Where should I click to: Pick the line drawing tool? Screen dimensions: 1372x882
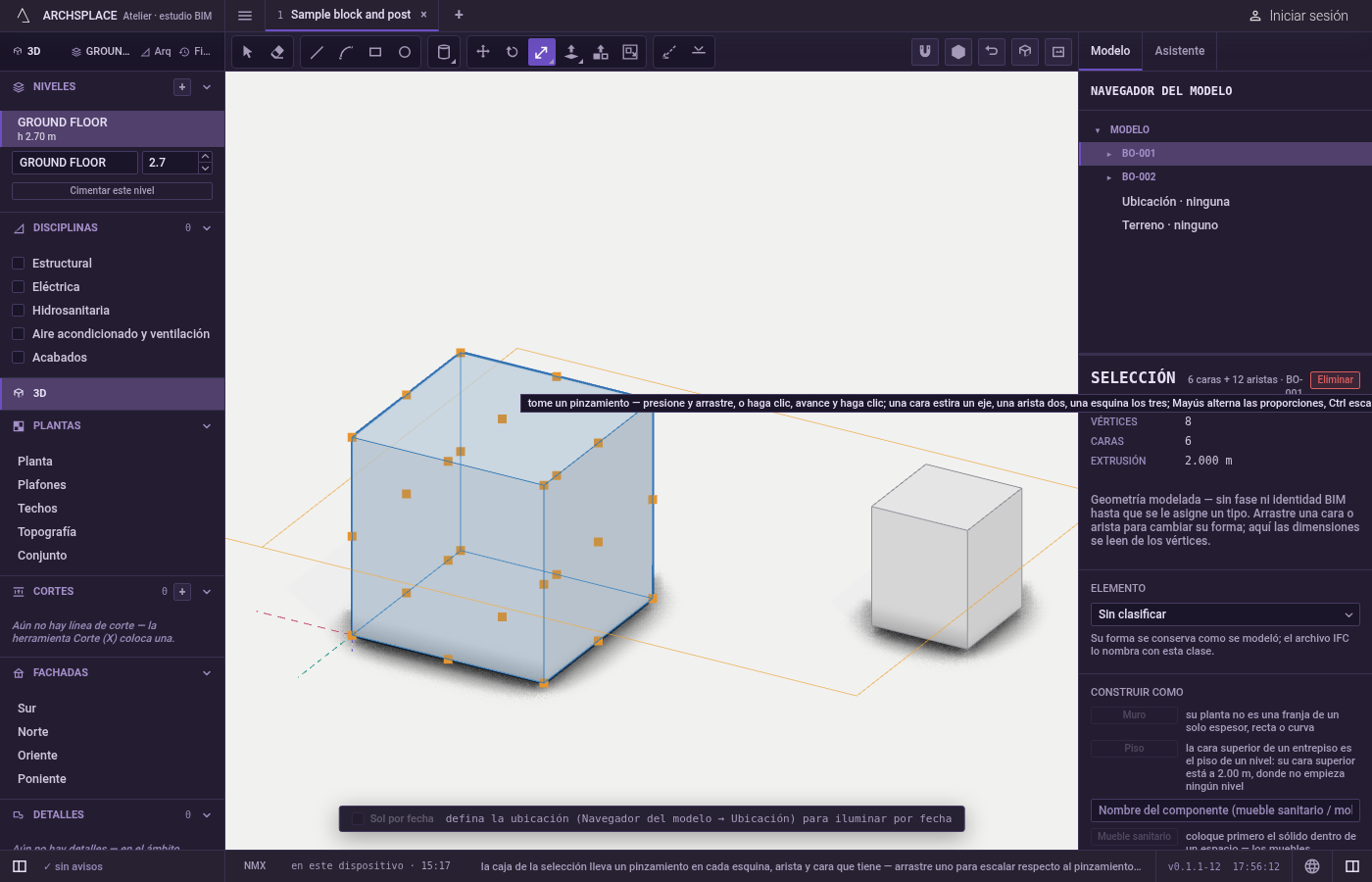(x=317, y=52)
